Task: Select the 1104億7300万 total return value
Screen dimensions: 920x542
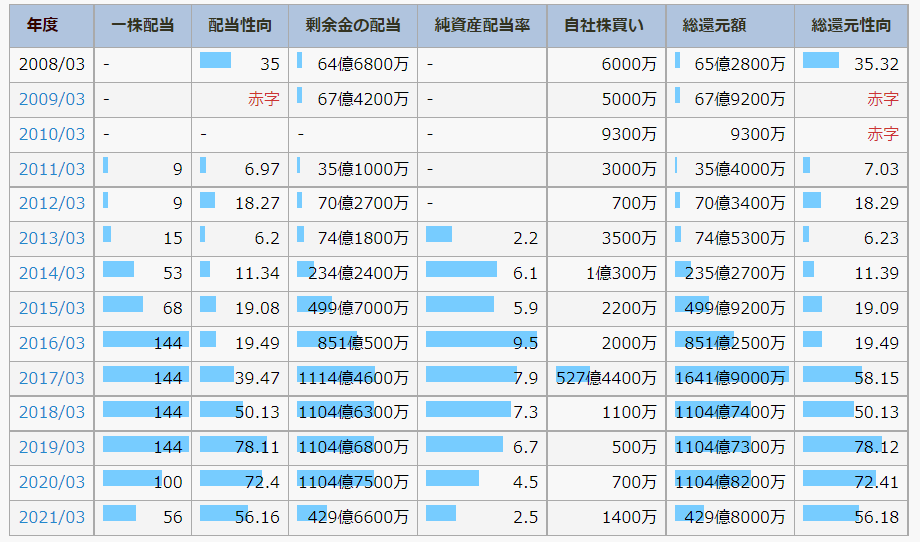Action: click(x=730, y=448)
